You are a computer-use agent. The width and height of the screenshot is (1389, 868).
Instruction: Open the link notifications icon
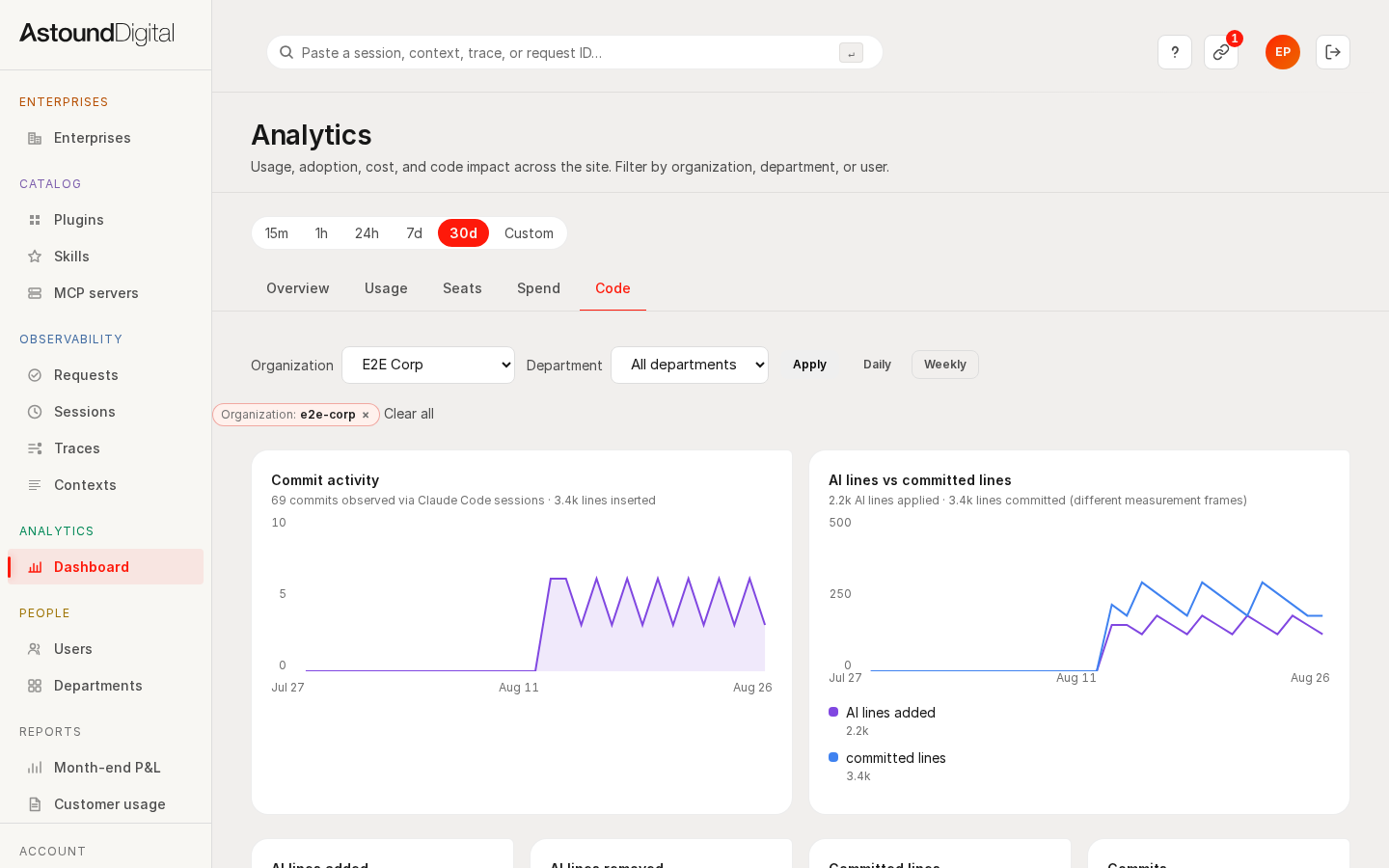click(x=1221, y=52)
